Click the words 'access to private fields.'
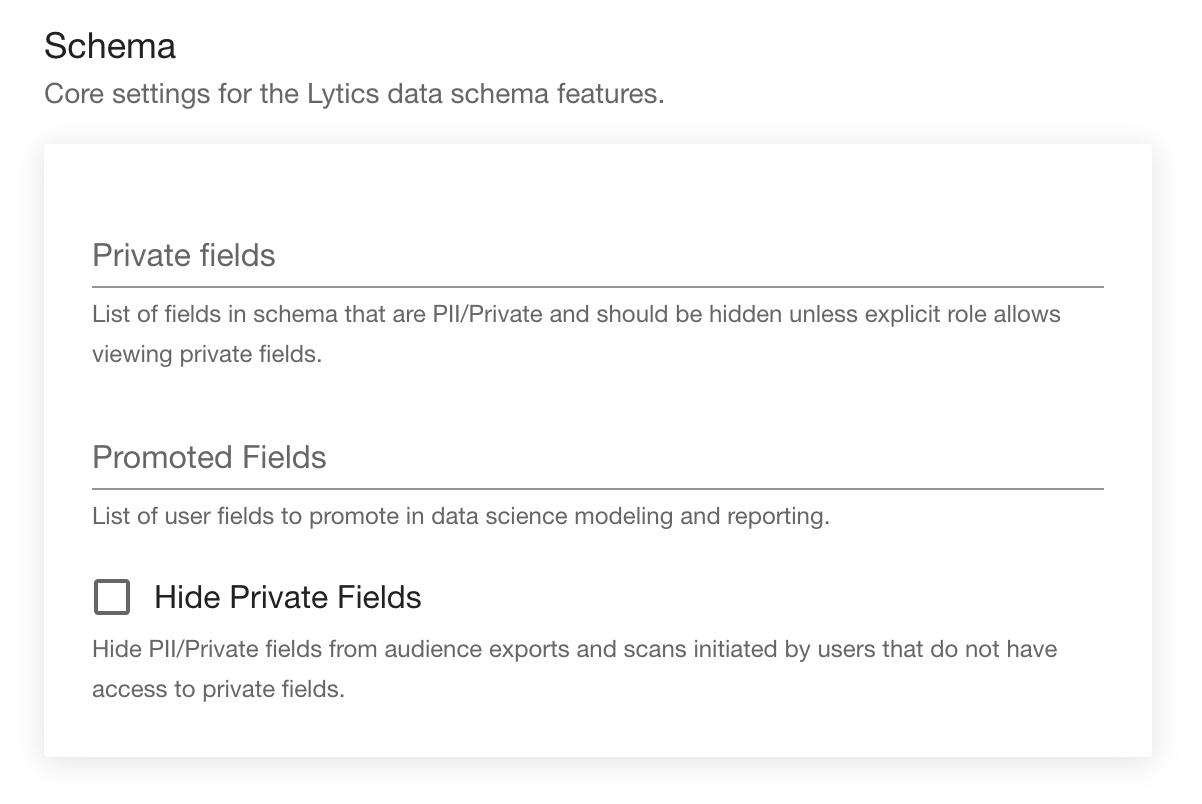The height and width of the screenshot is (804, 1202). pyautogui.click(x=218, y=690)
